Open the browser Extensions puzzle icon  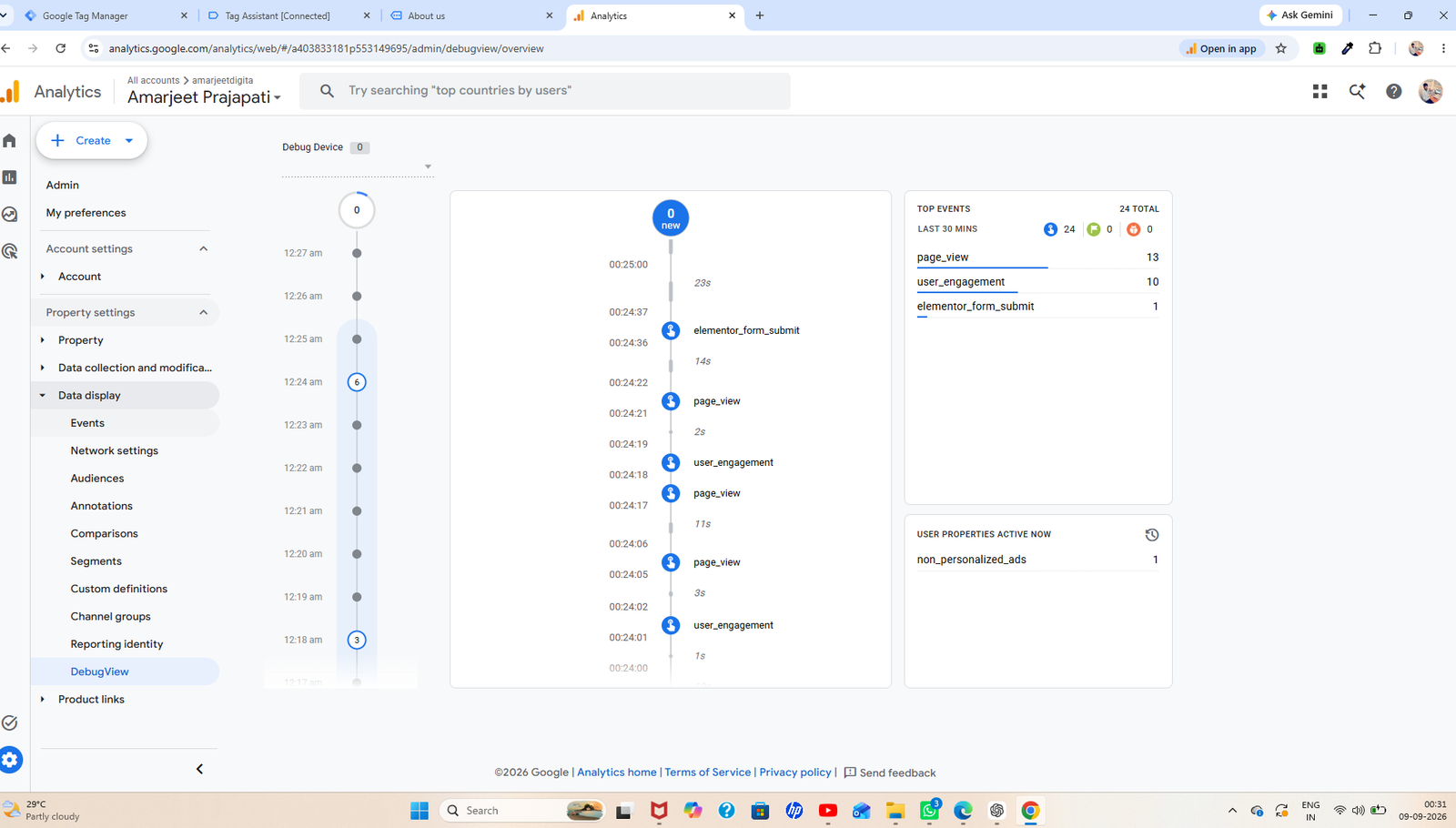pyautogui.click(x=1375, y=48)
